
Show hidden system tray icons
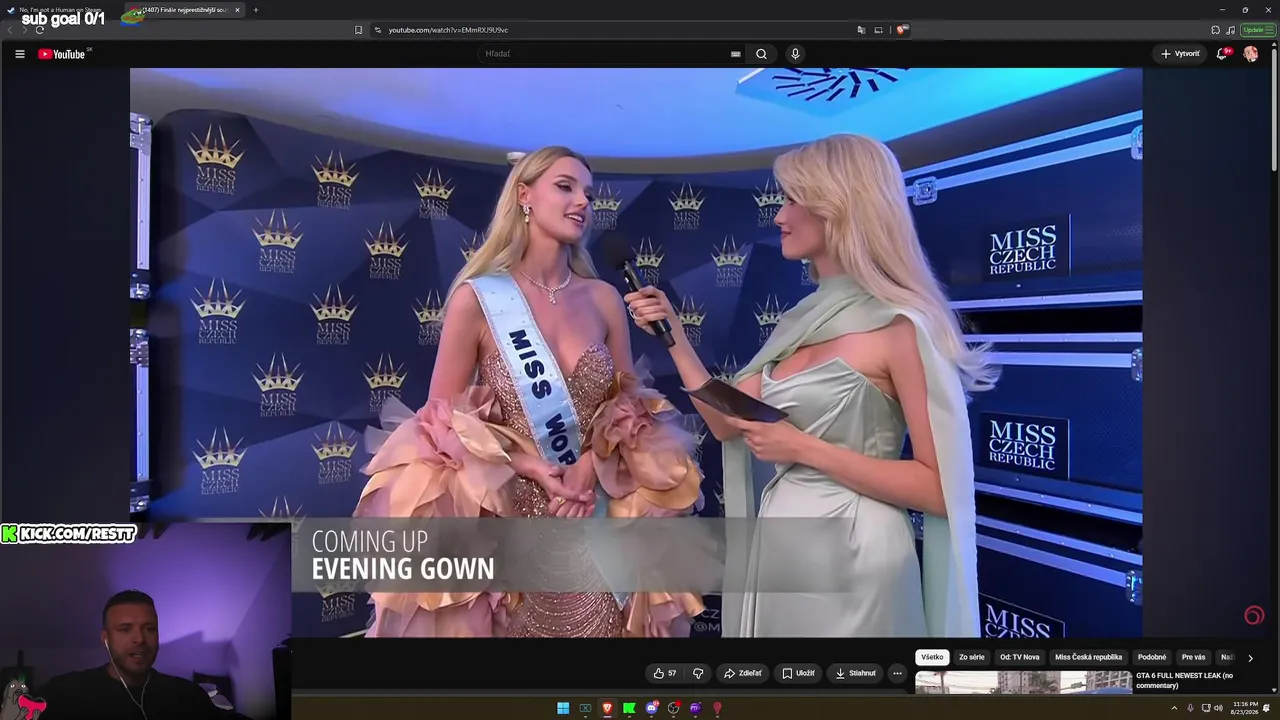tap(1174, 708)
